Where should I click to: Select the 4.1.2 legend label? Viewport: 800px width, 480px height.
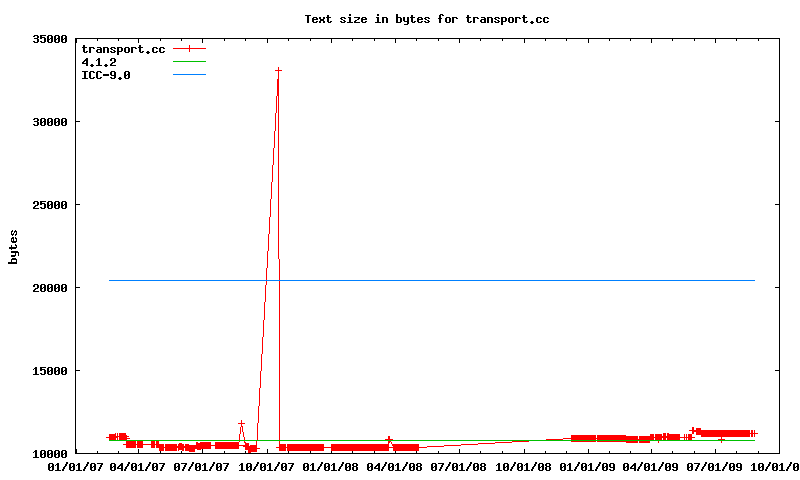[99, 62]
